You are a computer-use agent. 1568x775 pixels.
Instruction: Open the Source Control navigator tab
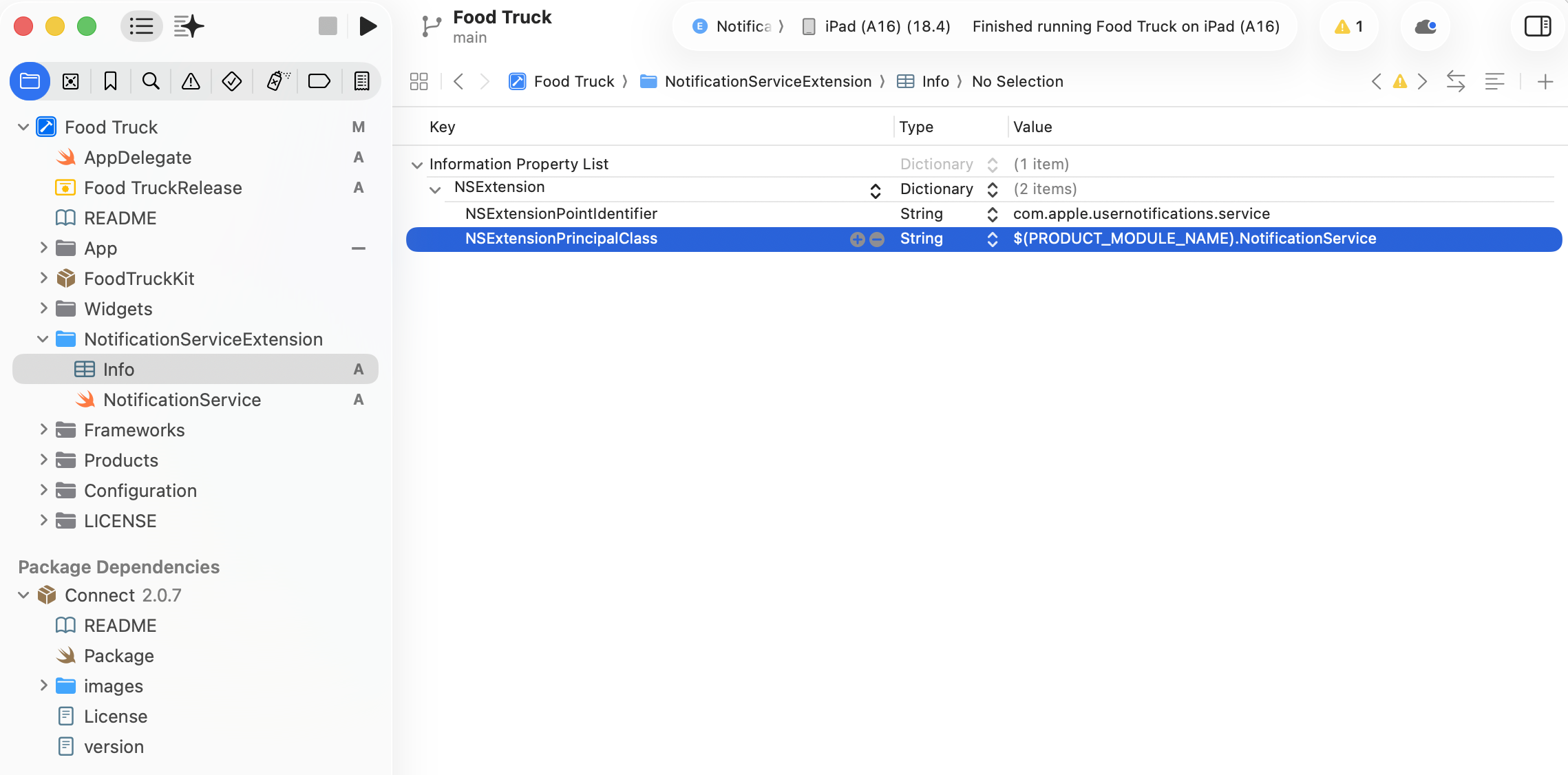(70, 81)
